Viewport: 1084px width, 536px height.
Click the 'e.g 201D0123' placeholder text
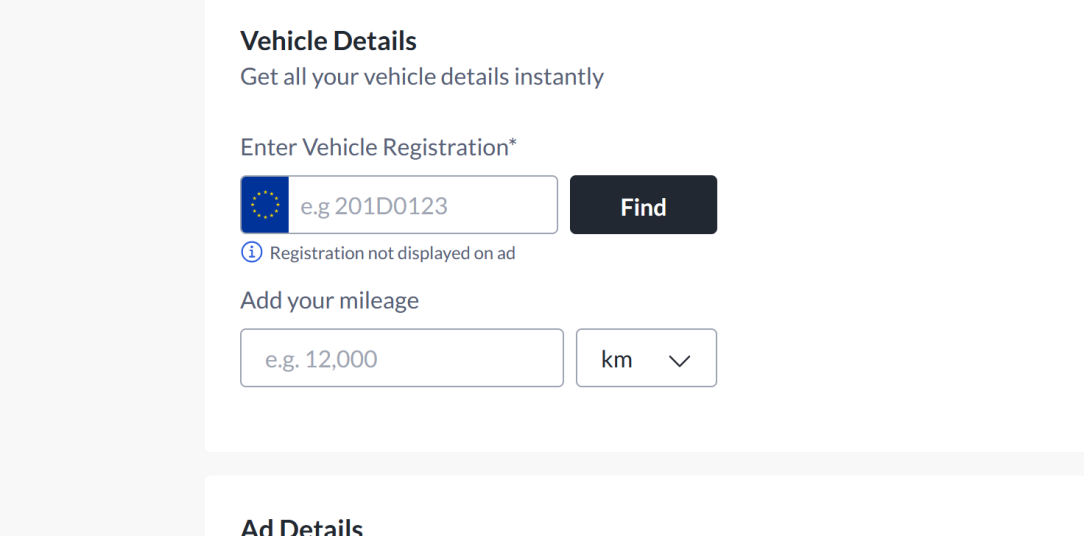coord(374,206)
